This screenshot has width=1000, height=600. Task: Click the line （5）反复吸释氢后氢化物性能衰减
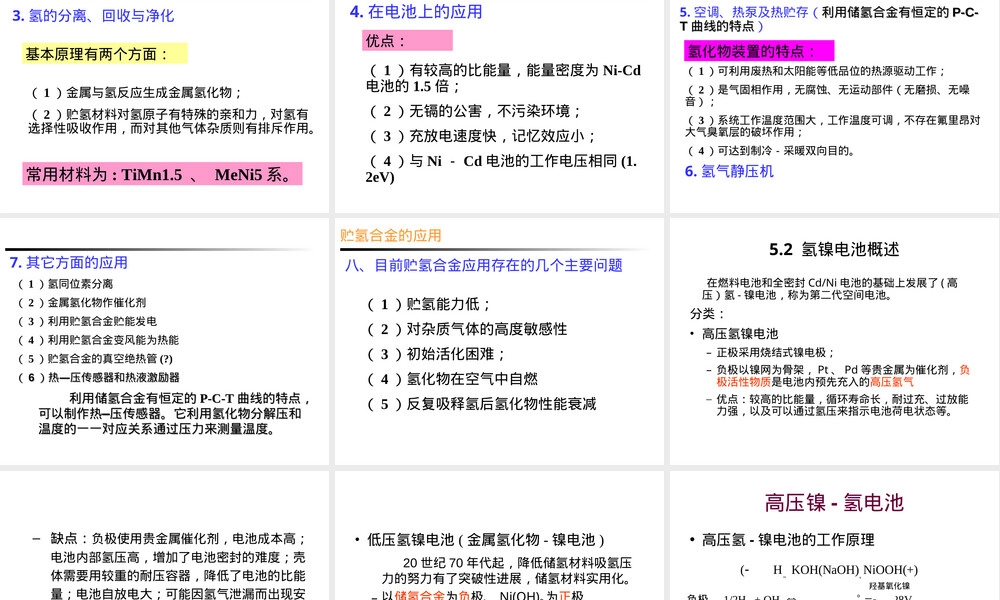click(482, 404)
